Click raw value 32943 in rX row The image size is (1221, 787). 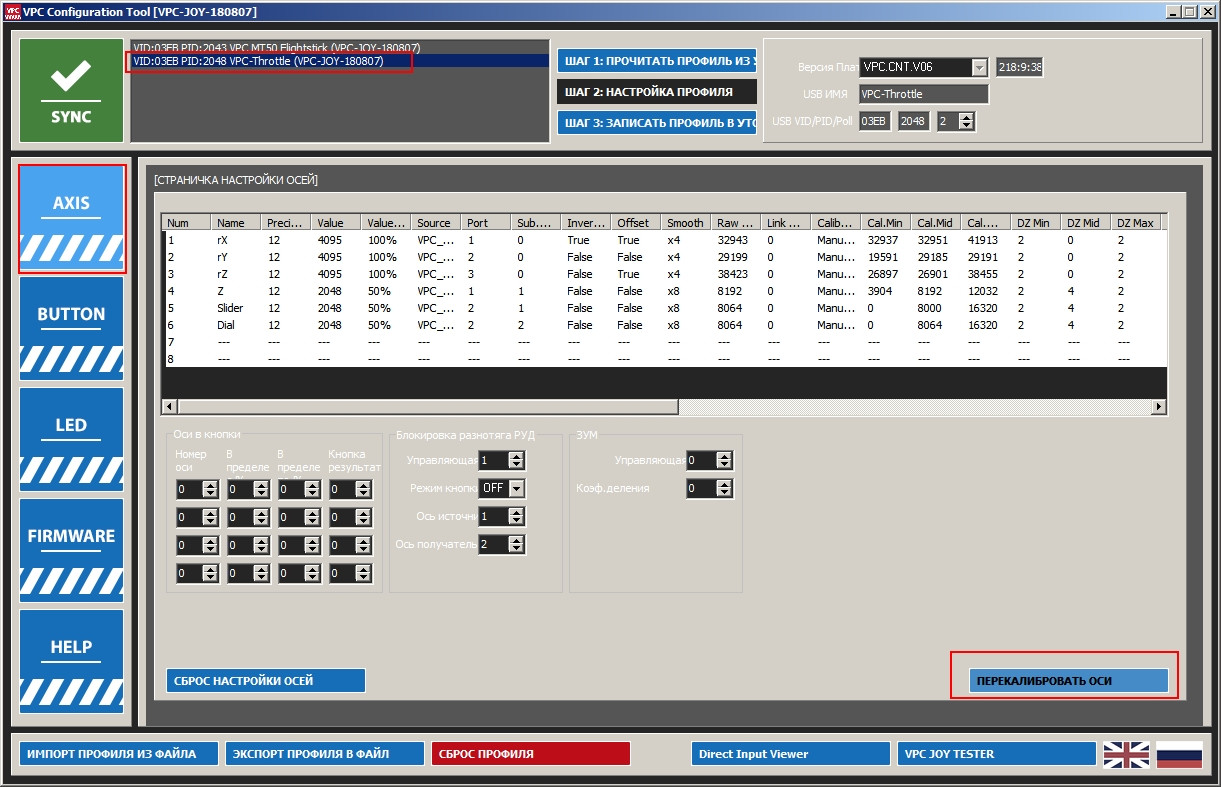[733, 240]
